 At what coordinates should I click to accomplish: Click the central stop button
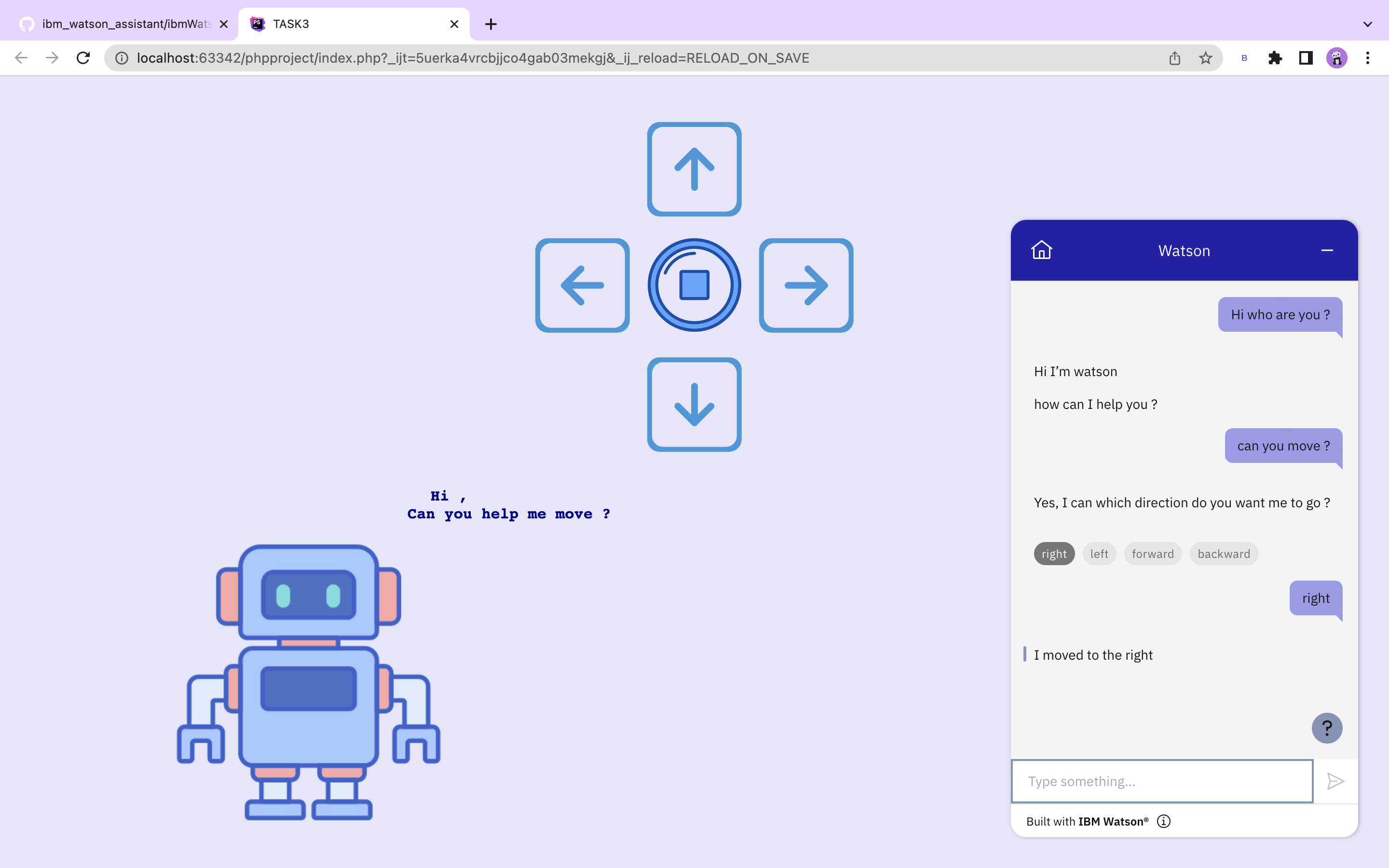click(x=694, y=285)
